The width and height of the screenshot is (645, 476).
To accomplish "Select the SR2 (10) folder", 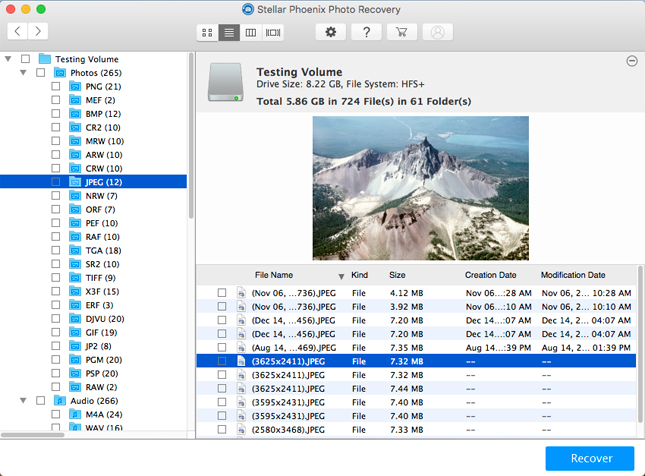I will point(102,264).
